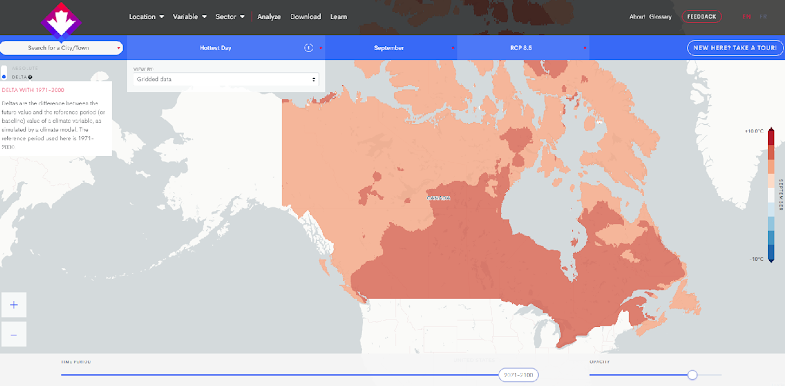Switch language to FR

(x=763, y=17)
